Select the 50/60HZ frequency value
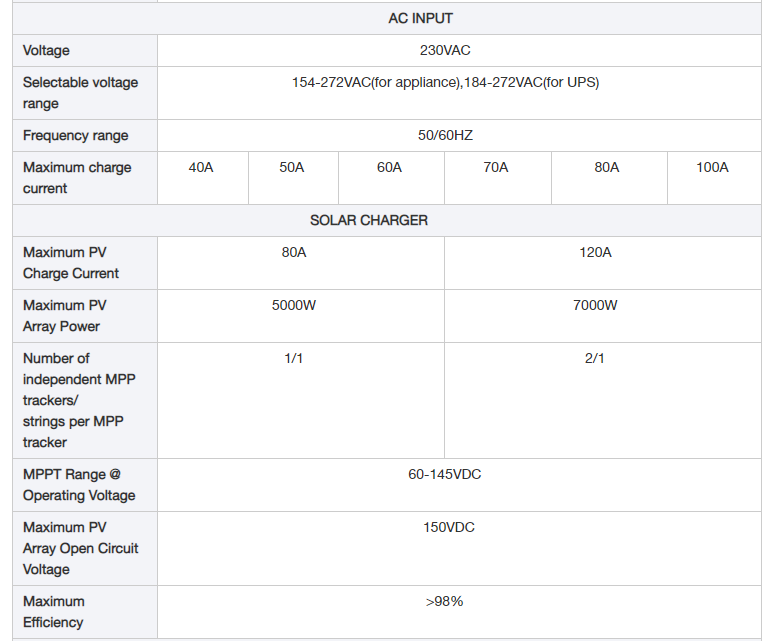The height and width of the screenshot is (641, 775). click(445, 135)
